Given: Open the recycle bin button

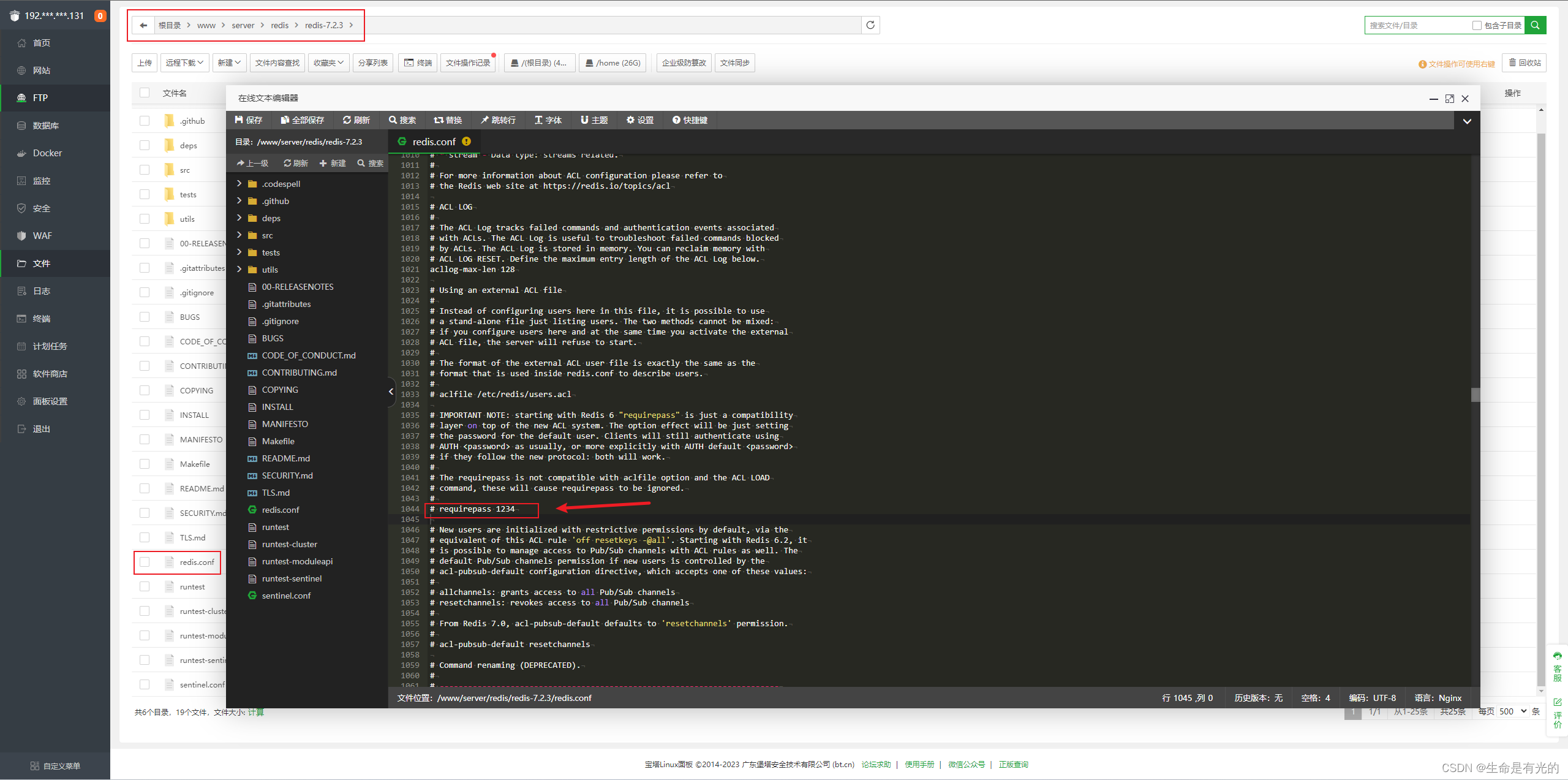Looking at the screenshot, I should (1524, 62).
